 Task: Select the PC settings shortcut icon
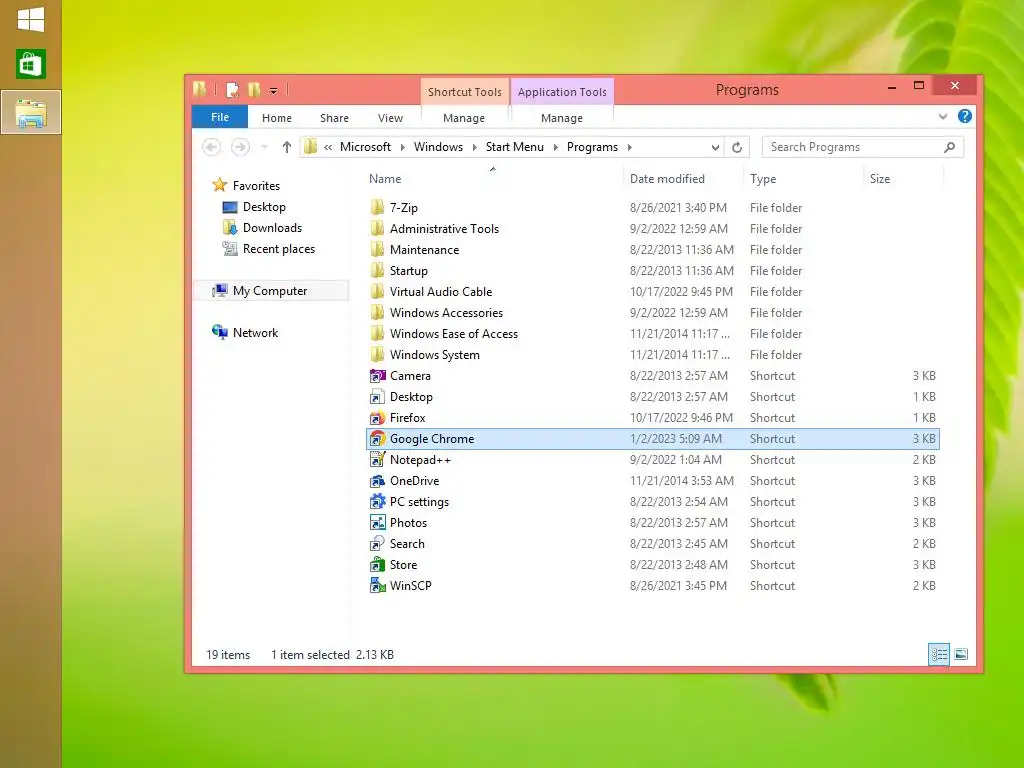377,502
